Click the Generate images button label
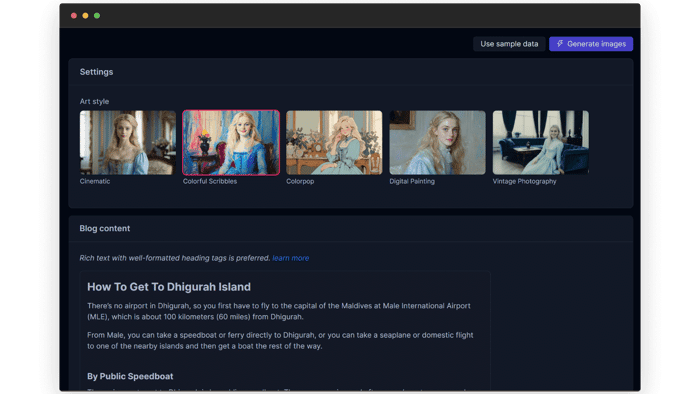The image size is (700, 394). click(x=596, y=44)
